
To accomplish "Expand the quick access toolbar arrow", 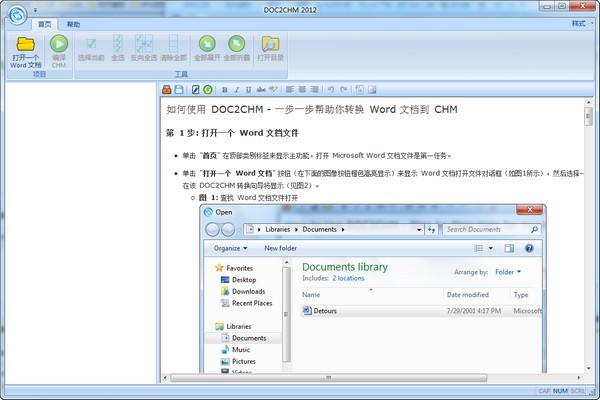I will pos(35,10).
